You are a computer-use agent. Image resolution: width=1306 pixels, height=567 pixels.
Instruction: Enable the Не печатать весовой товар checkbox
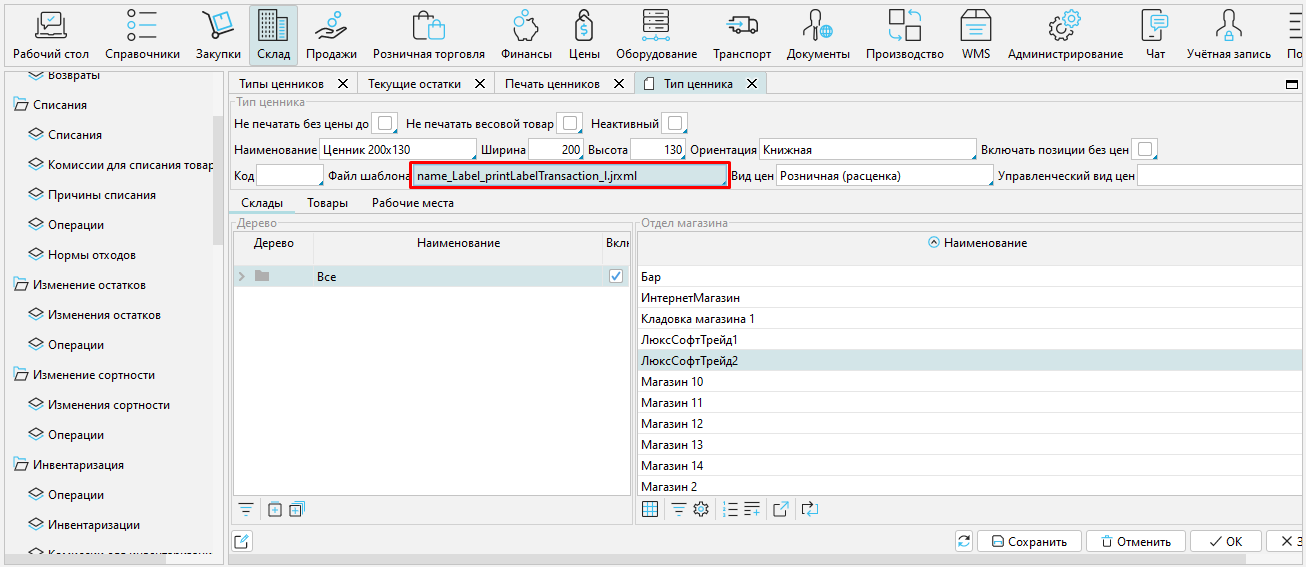(x=569, y=124)
